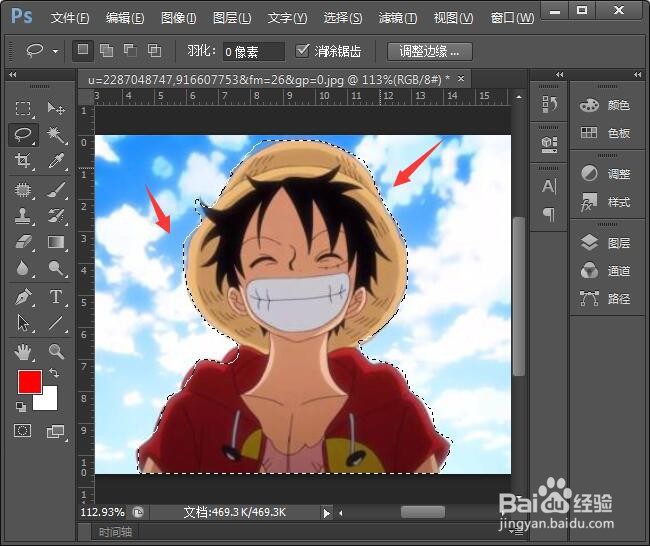Choose Intersect with Selection mode
The image size is (650, 546).
click(x=155, y=51)
